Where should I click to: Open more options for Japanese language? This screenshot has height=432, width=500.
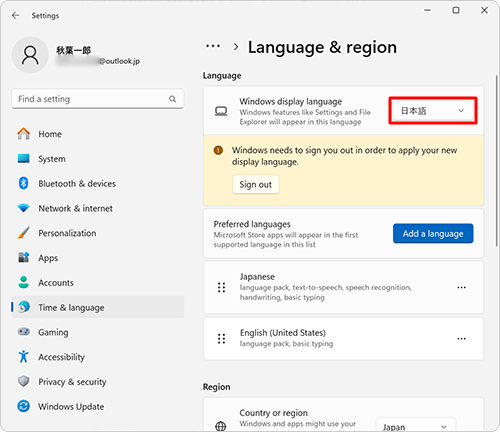point(461,287)
